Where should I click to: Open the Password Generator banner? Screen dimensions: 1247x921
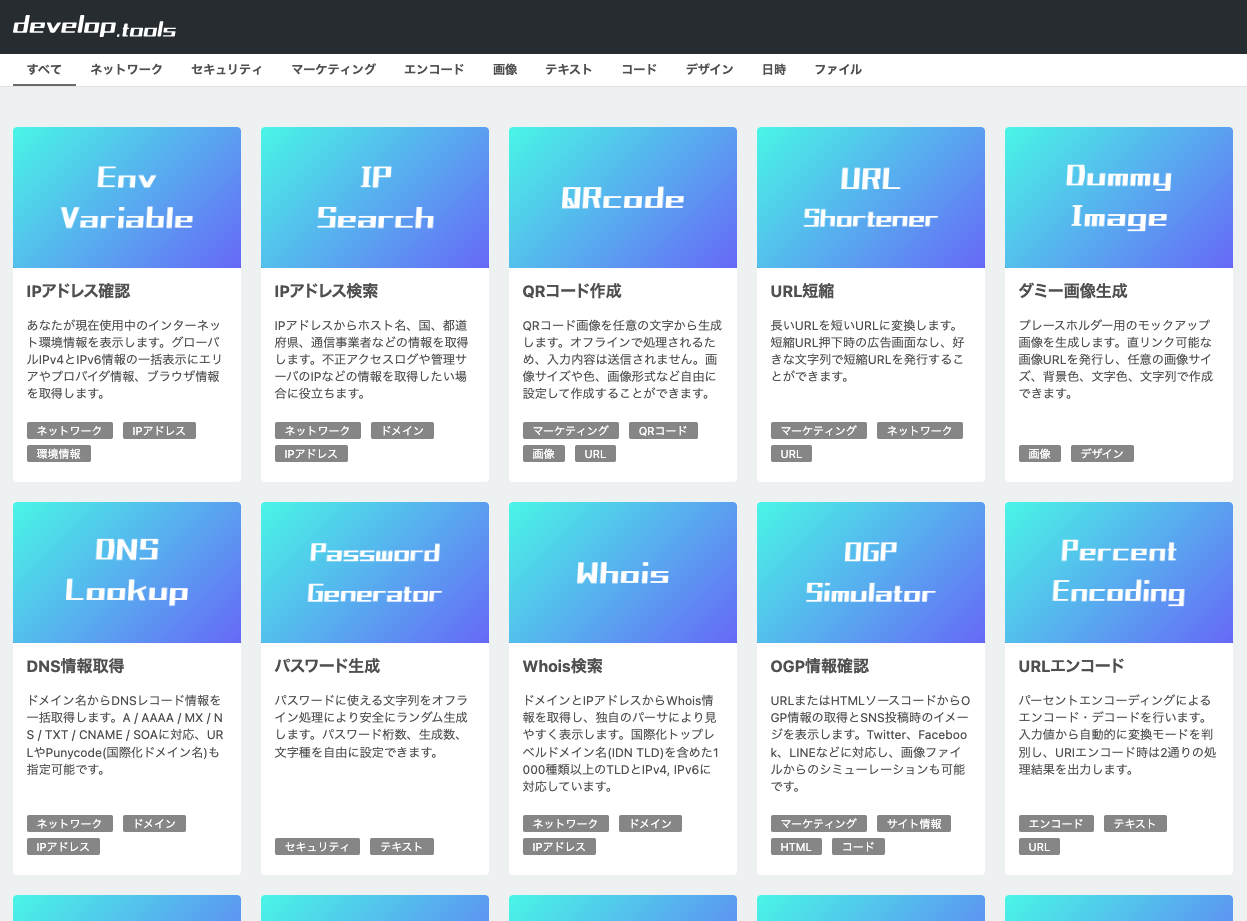point(374,572)
